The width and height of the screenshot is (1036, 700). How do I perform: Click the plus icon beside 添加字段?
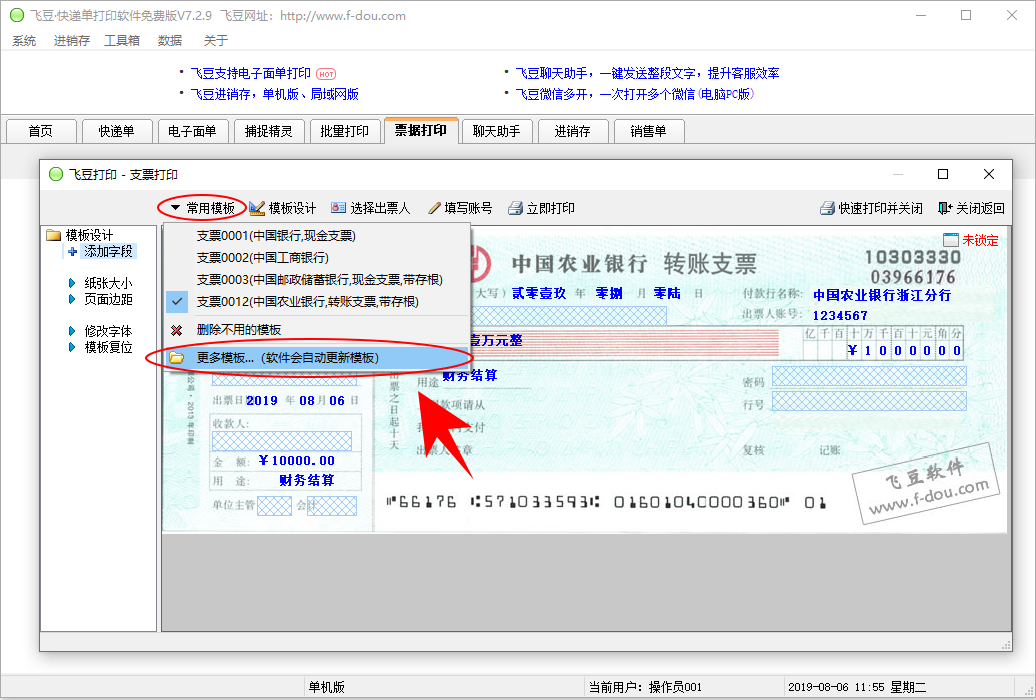[x=73, y=252]
